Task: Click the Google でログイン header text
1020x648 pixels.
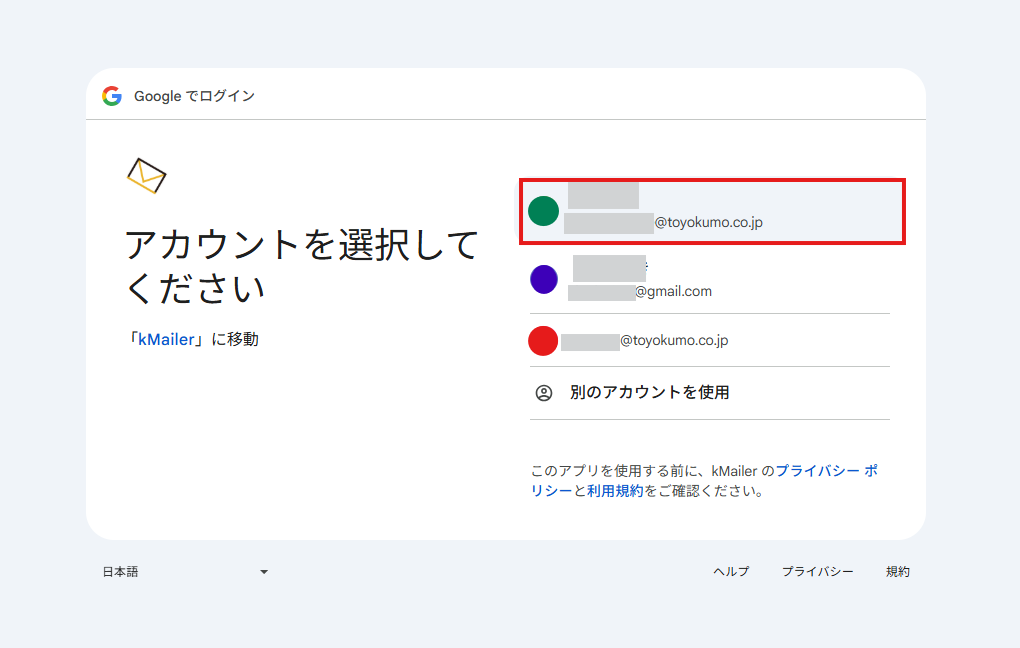Action: tap(194, 96)
